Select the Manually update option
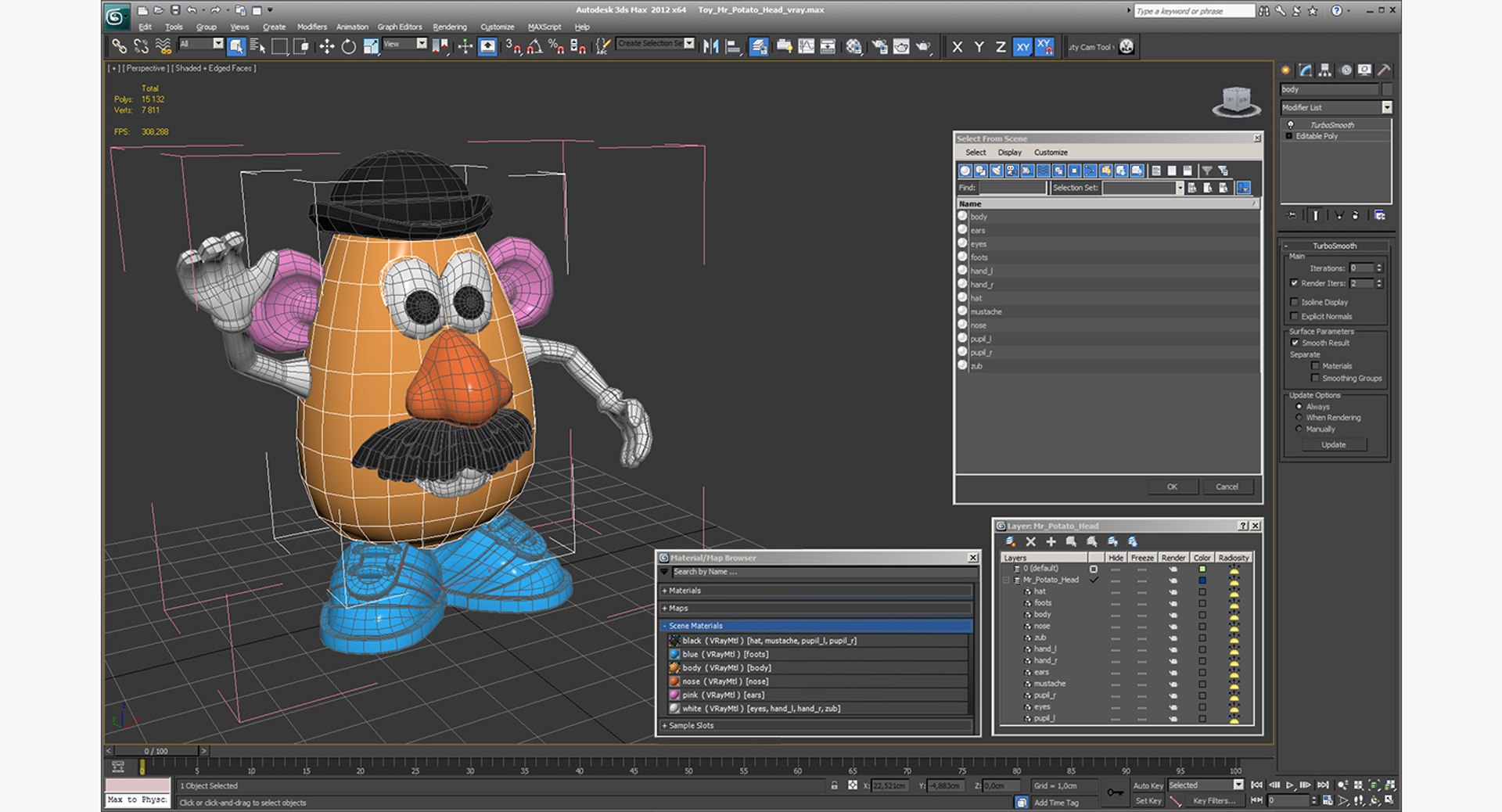The width and height of the screenshot is (1502, 812). (x=1299, y=429)
